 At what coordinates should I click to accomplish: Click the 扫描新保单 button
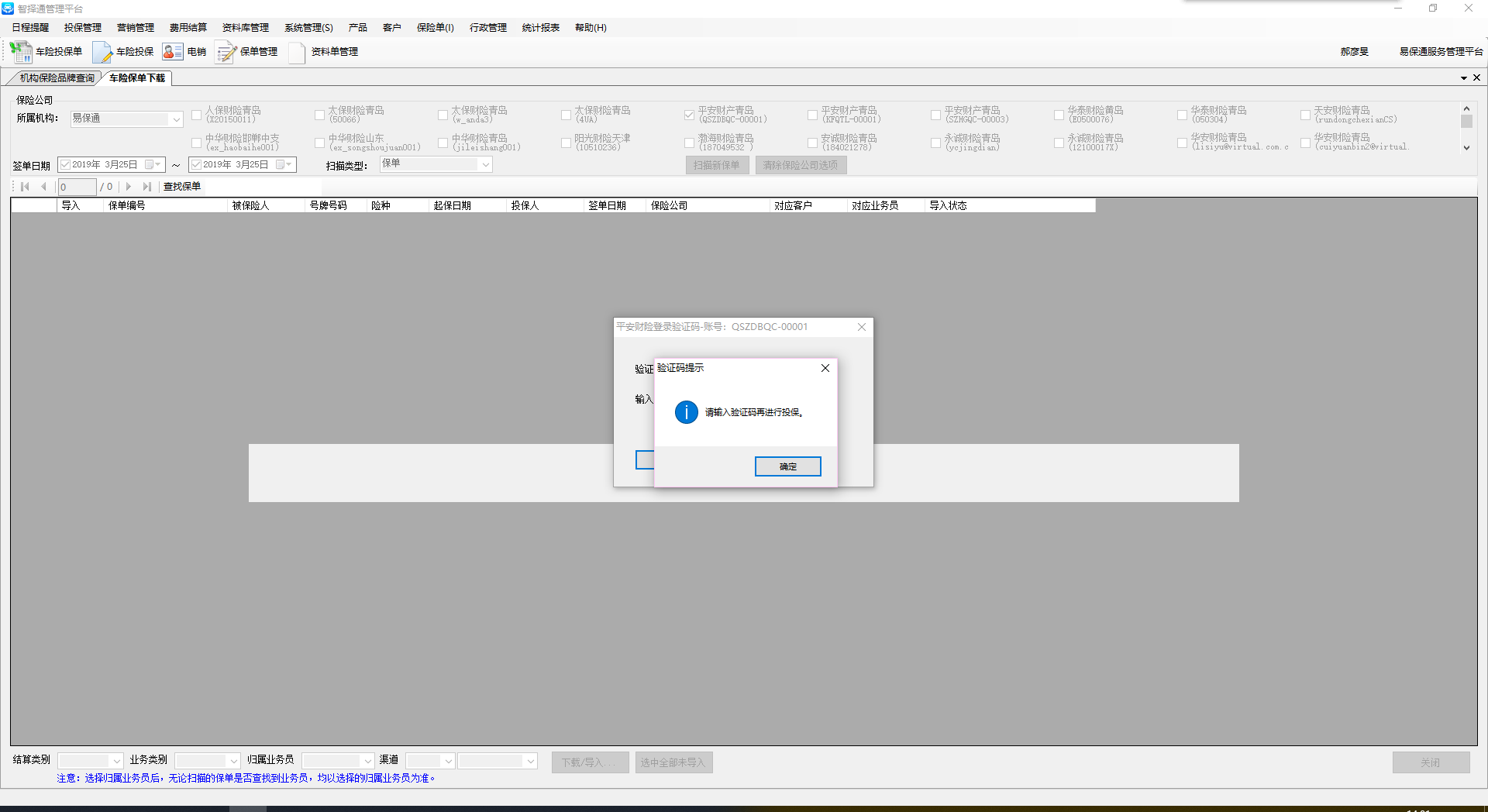point(717,165)
